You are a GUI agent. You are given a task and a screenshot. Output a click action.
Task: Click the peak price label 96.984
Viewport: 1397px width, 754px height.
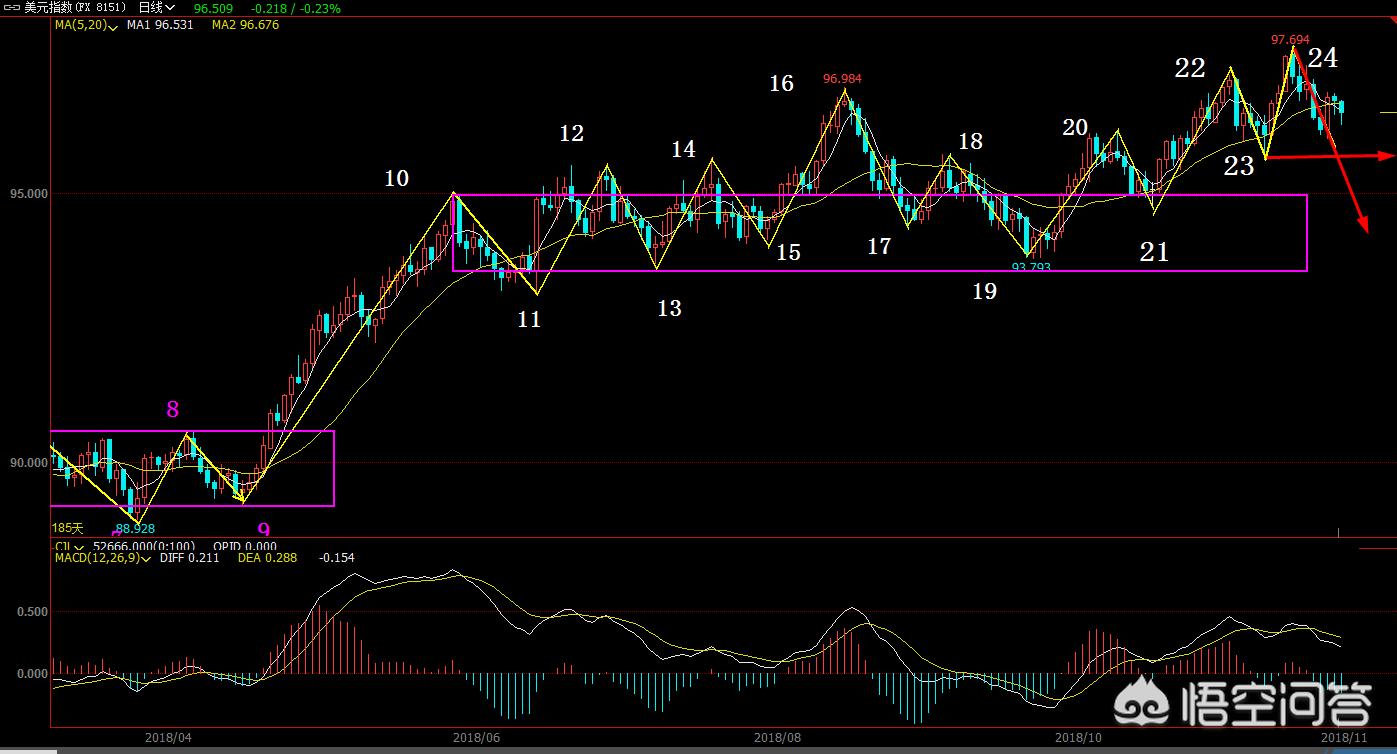pos(842,79)
